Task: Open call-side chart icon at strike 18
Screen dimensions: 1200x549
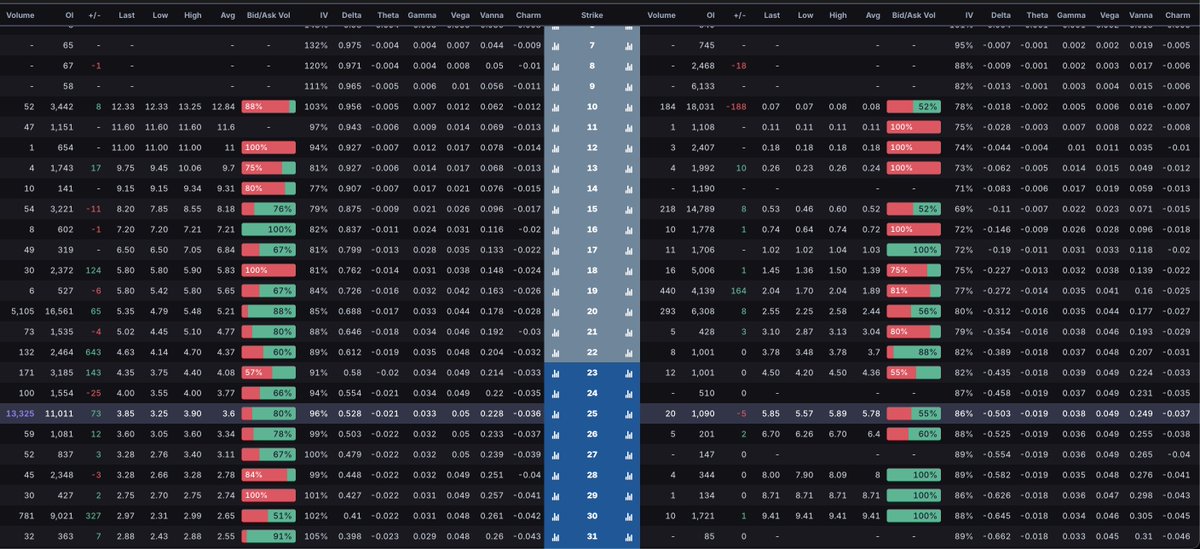Action: point(554,270)
